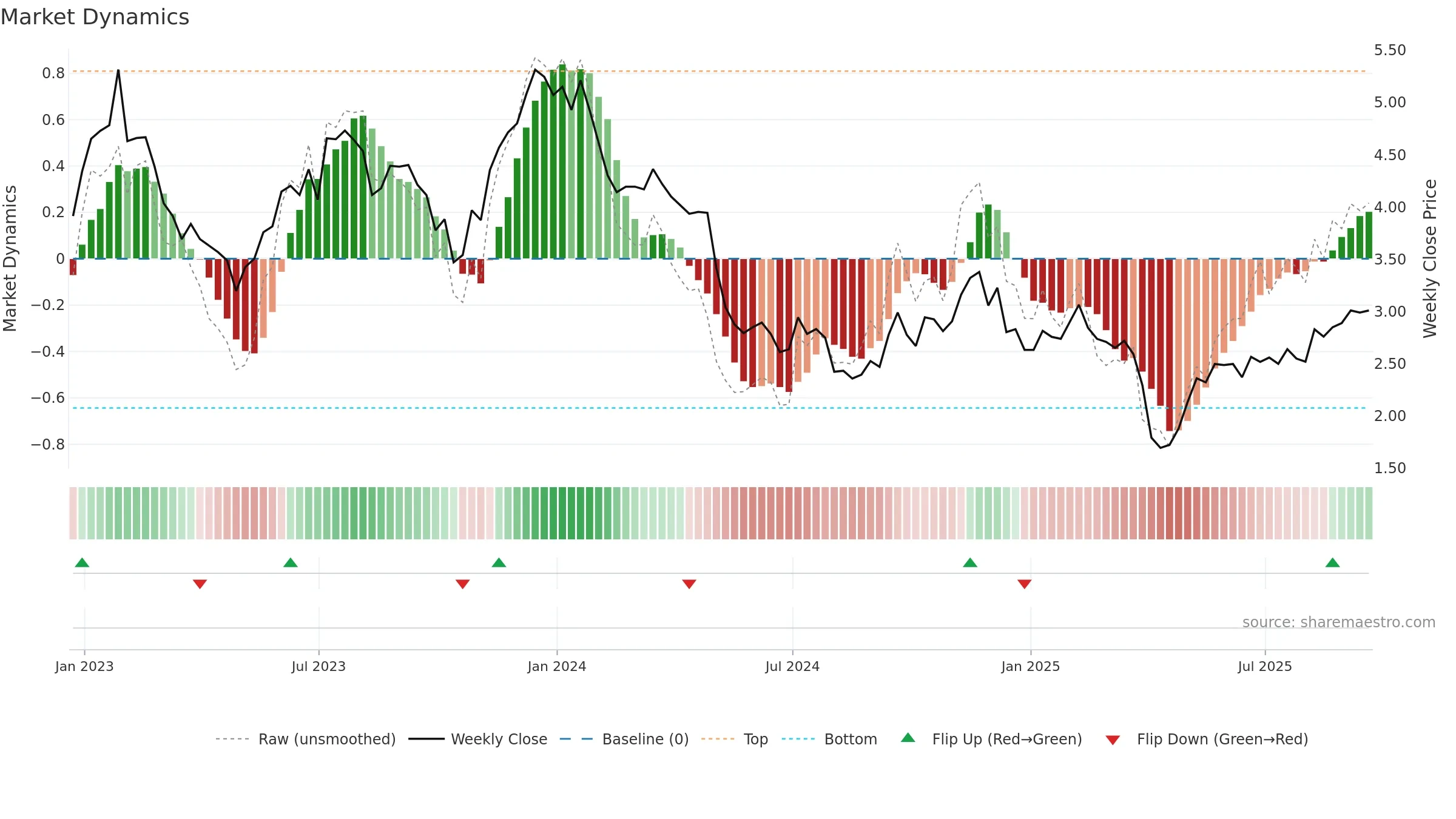The height and width of the screenshot is (819, 1456).
Task: Toggle the Bottom legend entry
Action: tap(830, 739)
